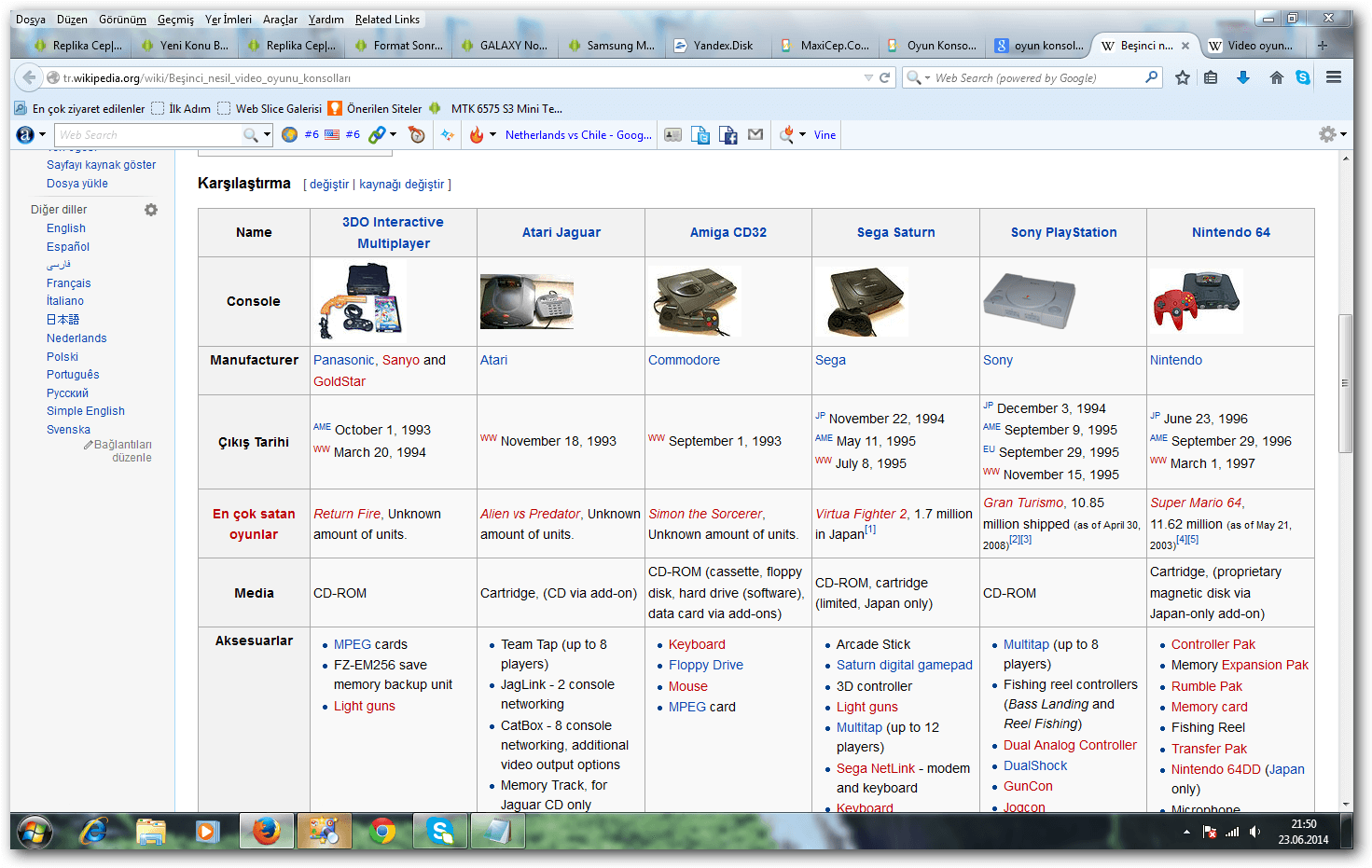1372x868 pixels.
Task: Click the vertical page scrollbar thumb
Action: [x=1345, y=382]
